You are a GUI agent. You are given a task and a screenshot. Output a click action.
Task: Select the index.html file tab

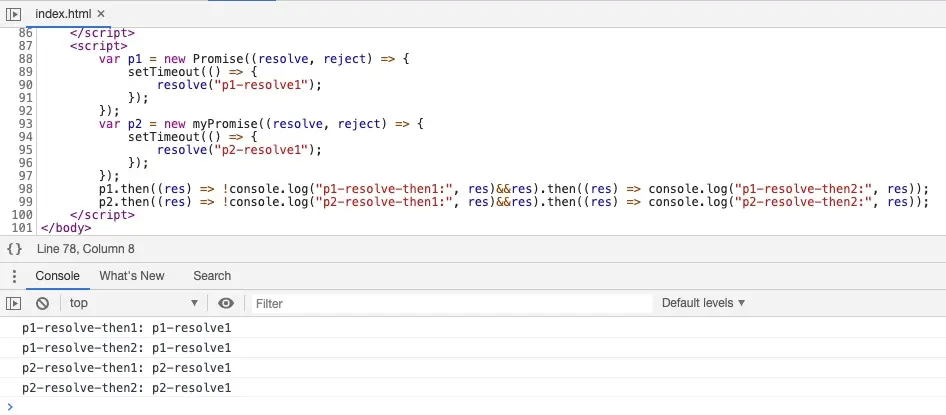[x=63, y=13]
